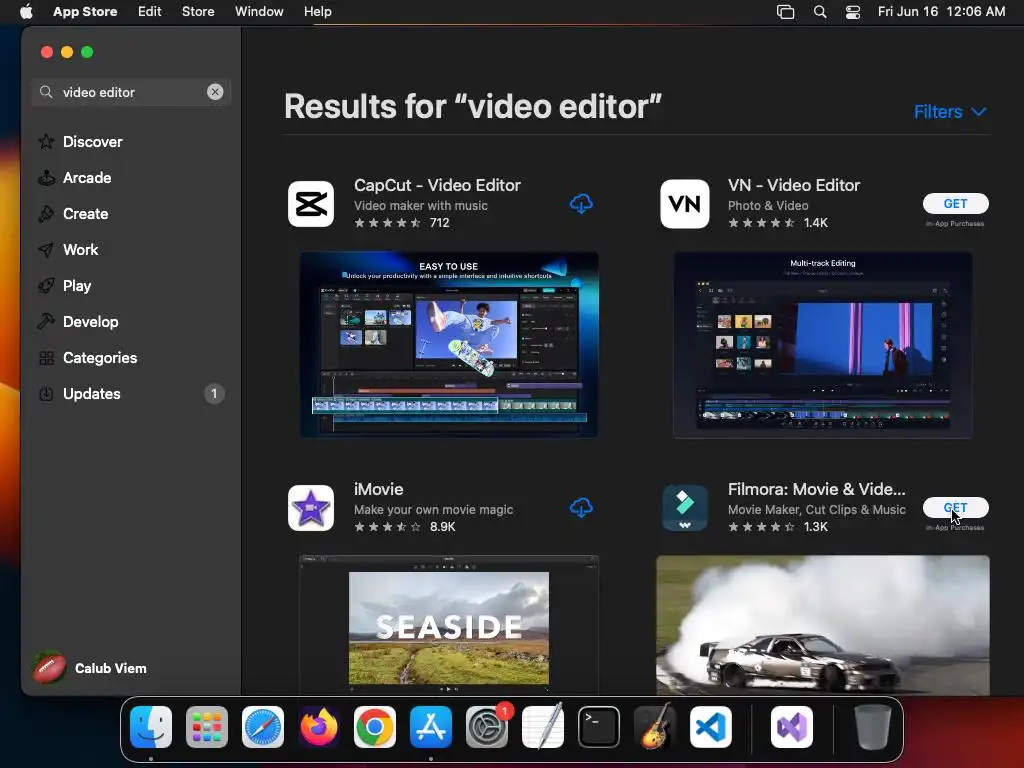Open System Settings from the Dock

click(487, 727)
